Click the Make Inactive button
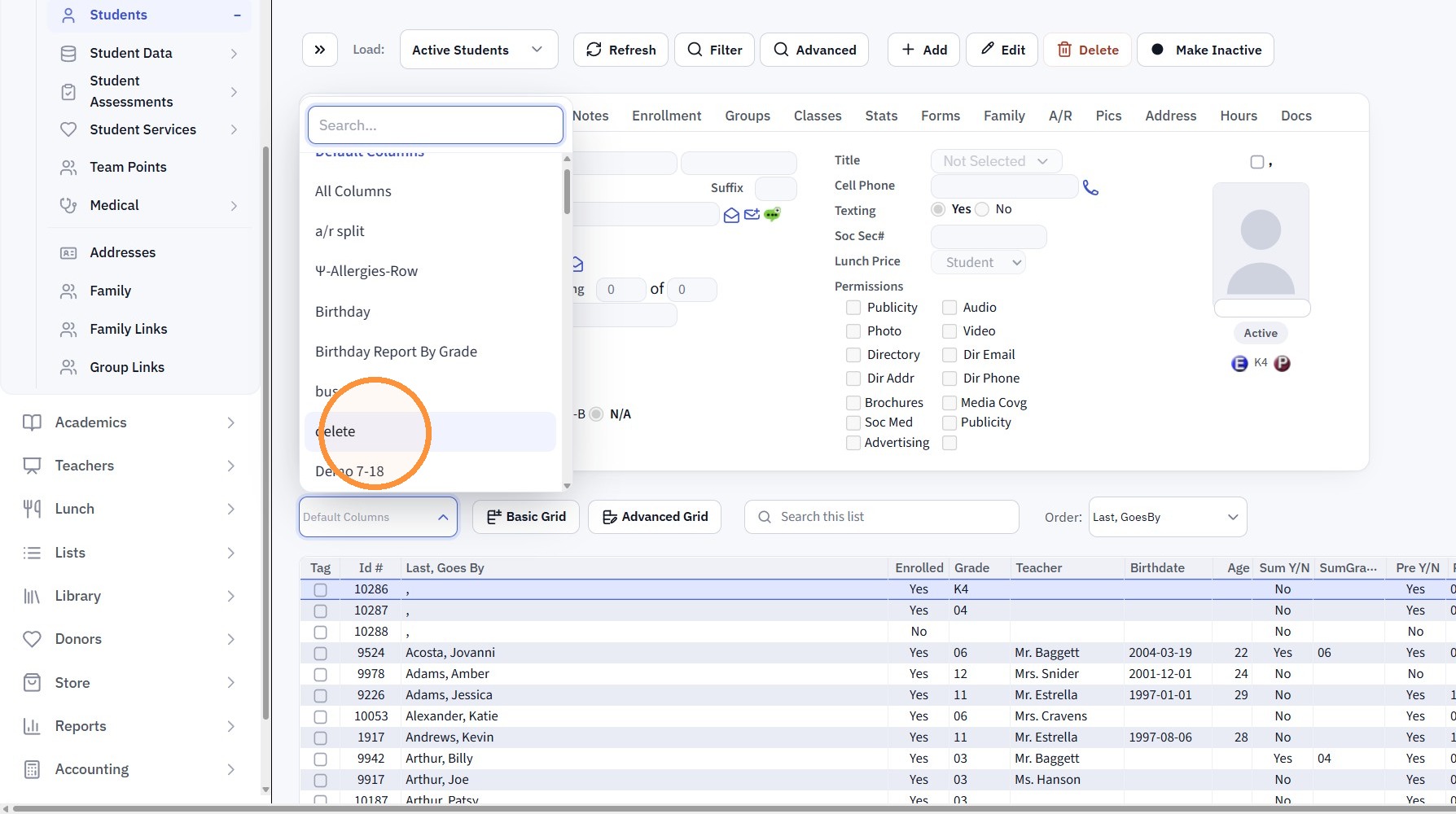This screenshot has height=814, width=1456. [1205, 50]
